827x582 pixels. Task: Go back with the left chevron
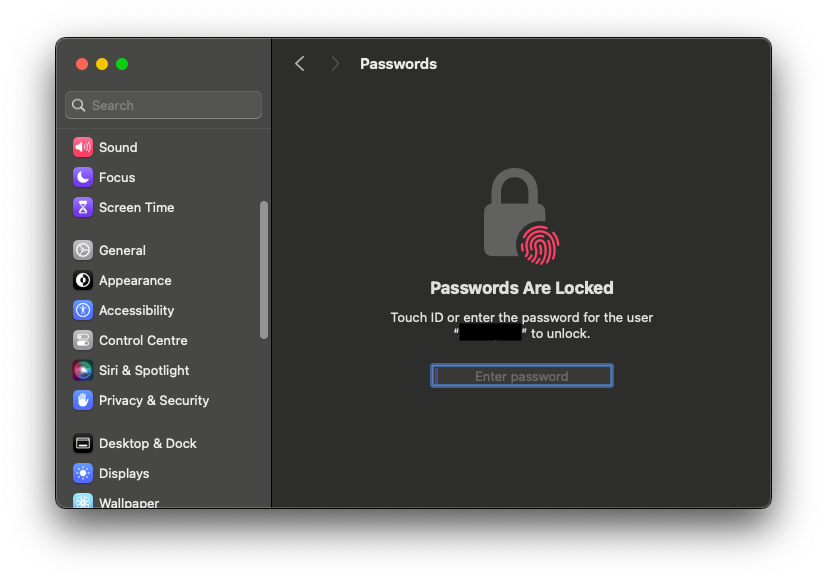(x=300, y=64)
